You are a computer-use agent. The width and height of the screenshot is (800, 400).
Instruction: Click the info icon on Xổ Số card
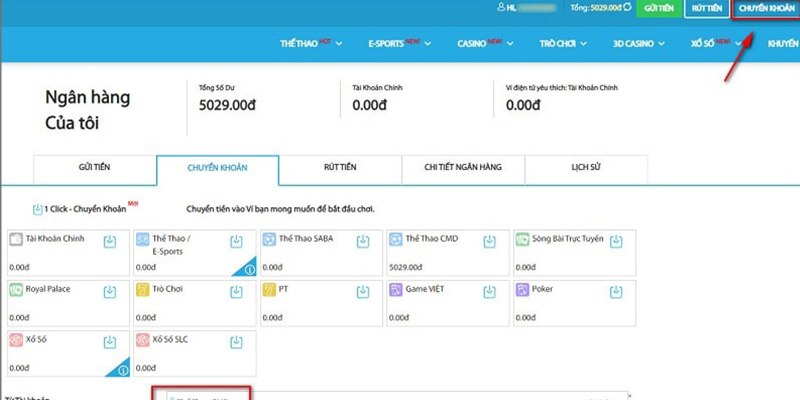tap(123, 371)
